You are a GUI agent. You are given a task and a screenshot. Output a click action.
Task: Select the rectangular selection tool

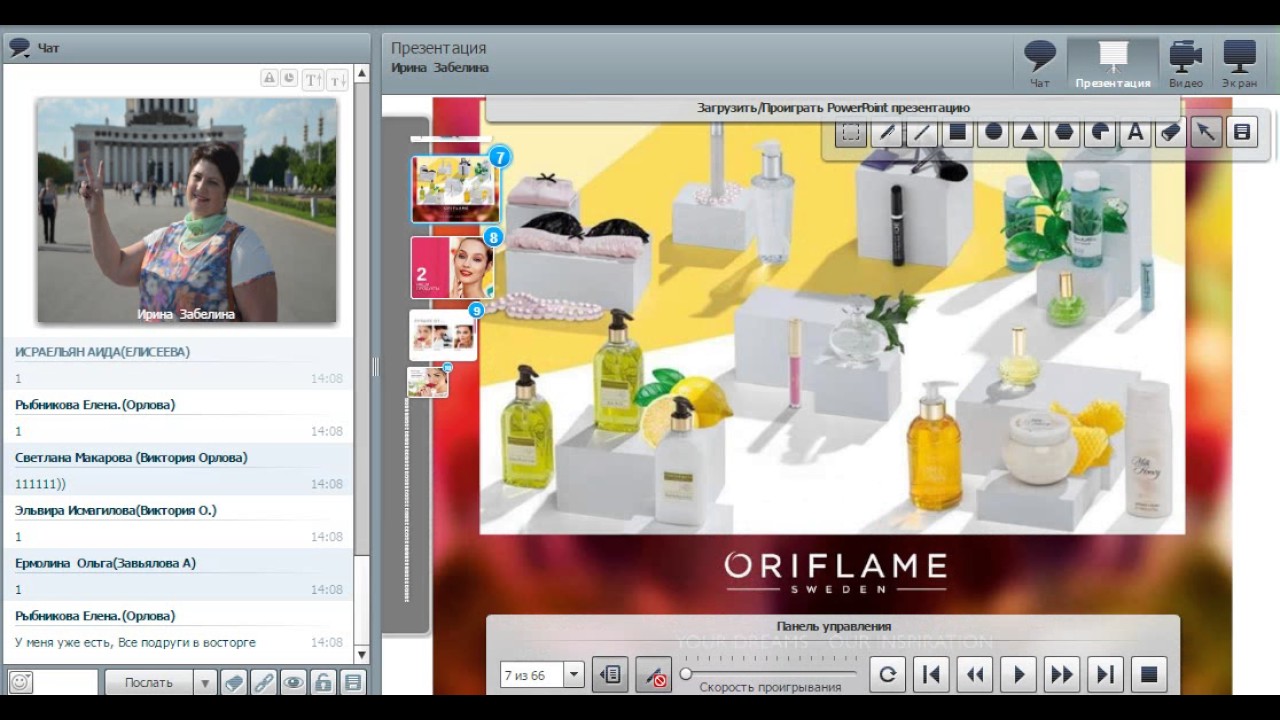tap(850, 133)
